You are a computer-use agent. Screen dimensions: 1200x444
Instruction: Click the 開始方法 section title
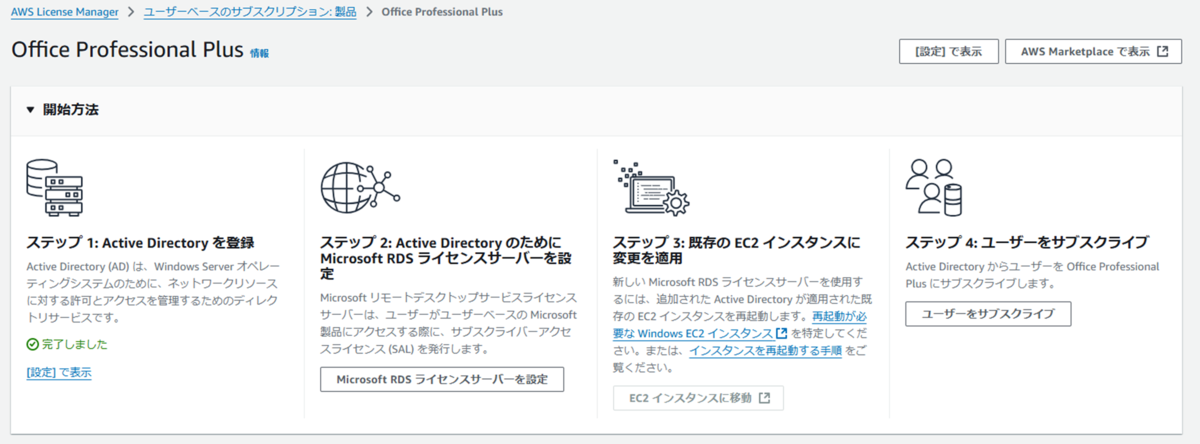click(x=70, y=110)
